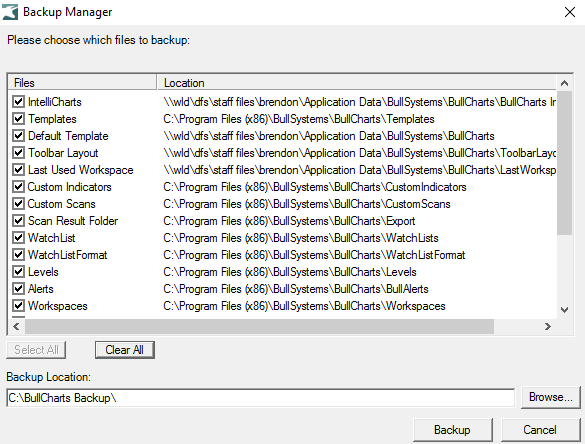Click the horizontal scroll right arrow
Viewport: 585px width, 444px height.
pos(548,326)
